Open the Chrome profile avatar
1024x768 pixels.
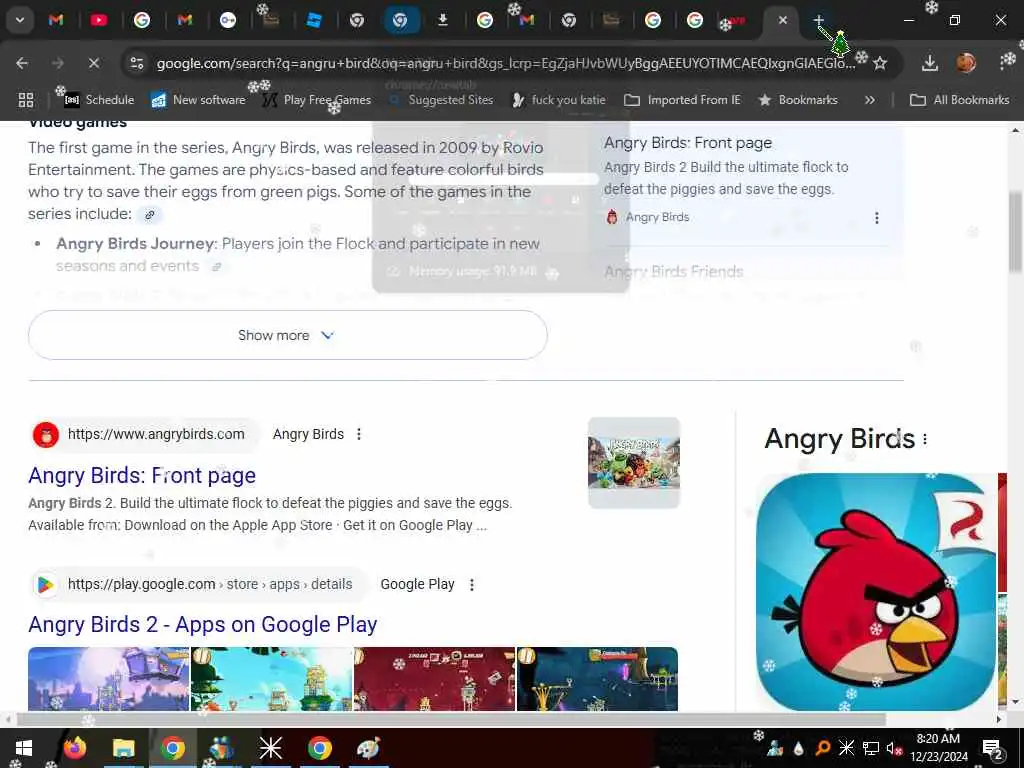pos(966,63)
